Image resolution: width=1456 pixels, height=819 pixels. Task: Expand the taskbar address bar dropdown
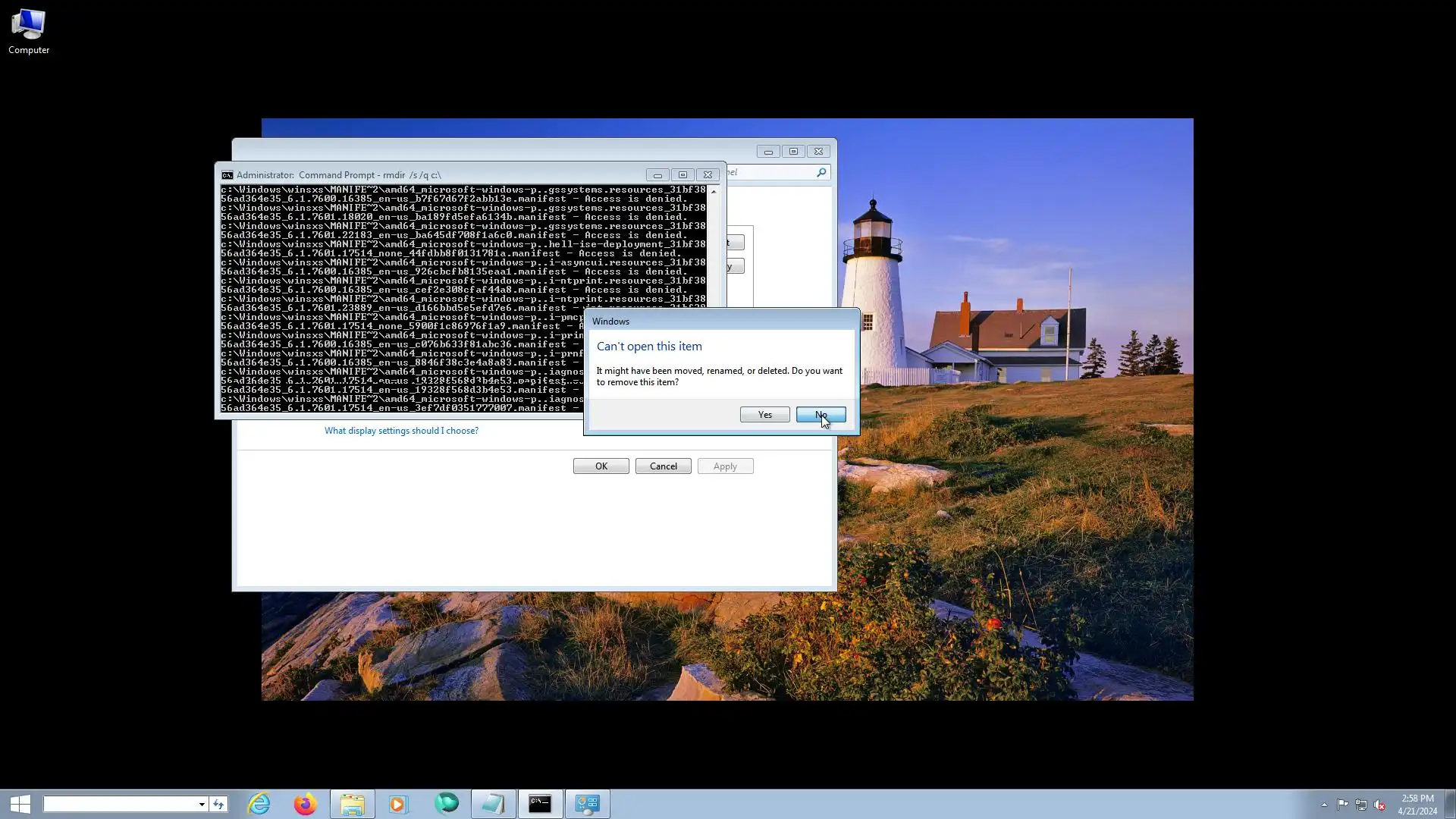(x=202, y=805)
